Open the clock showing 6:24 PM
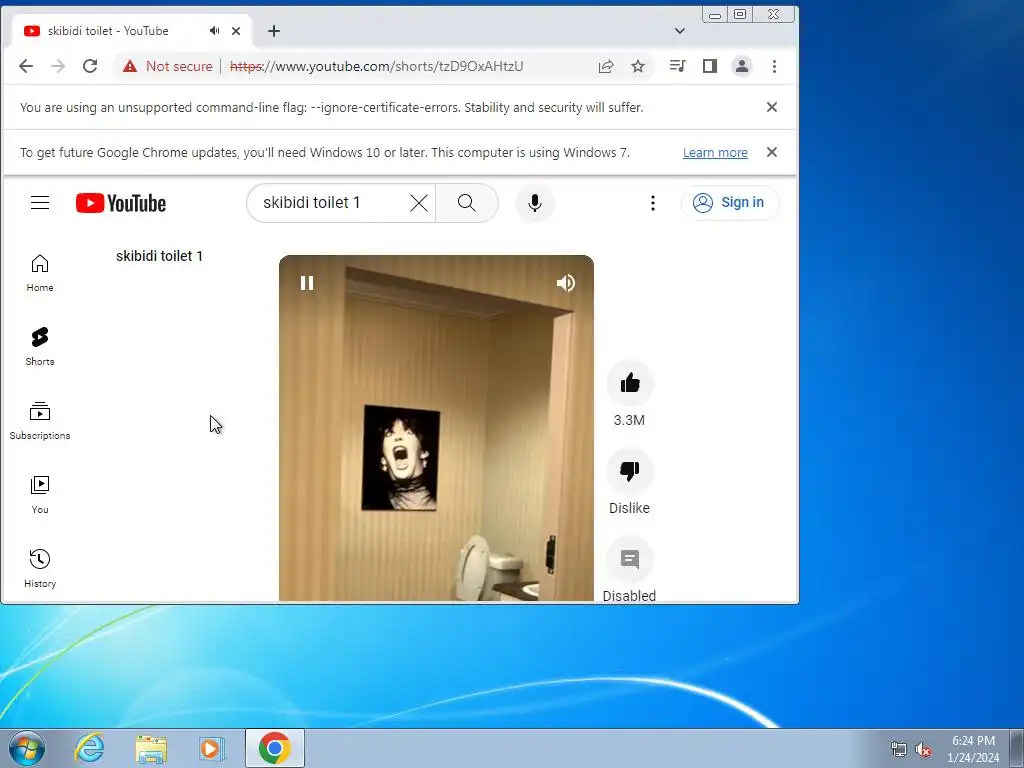This screenshot has width=1024, height=768. (x=973, y=749)
